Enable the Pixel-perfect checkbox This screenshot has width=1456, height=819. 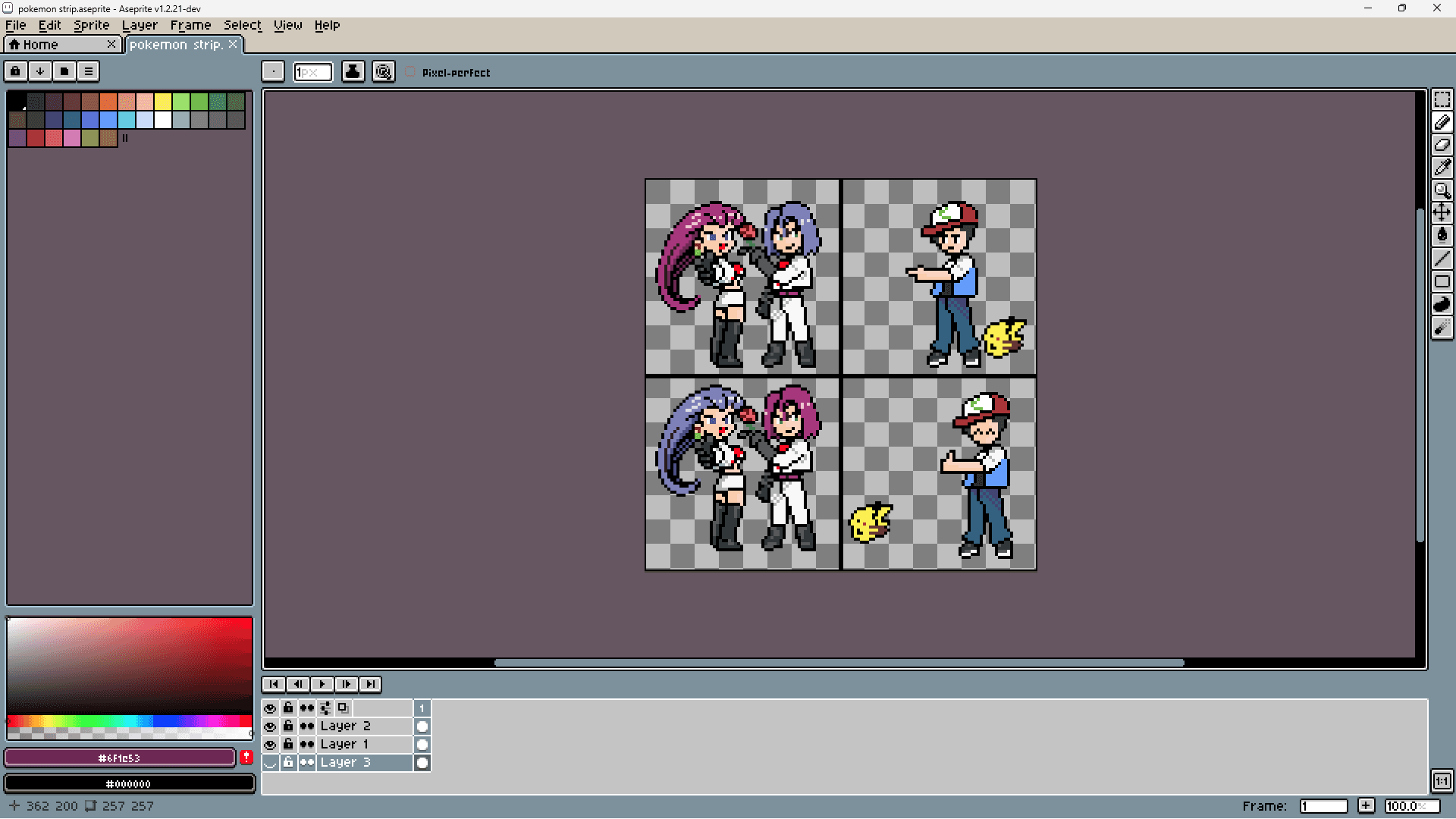click(x=410, y=72)
